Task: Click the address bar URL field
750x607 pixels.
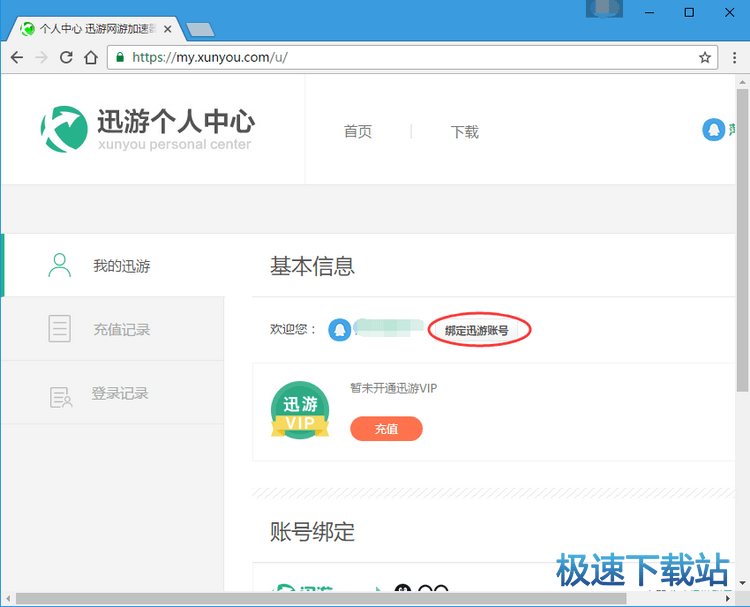Action: (411, 57)
